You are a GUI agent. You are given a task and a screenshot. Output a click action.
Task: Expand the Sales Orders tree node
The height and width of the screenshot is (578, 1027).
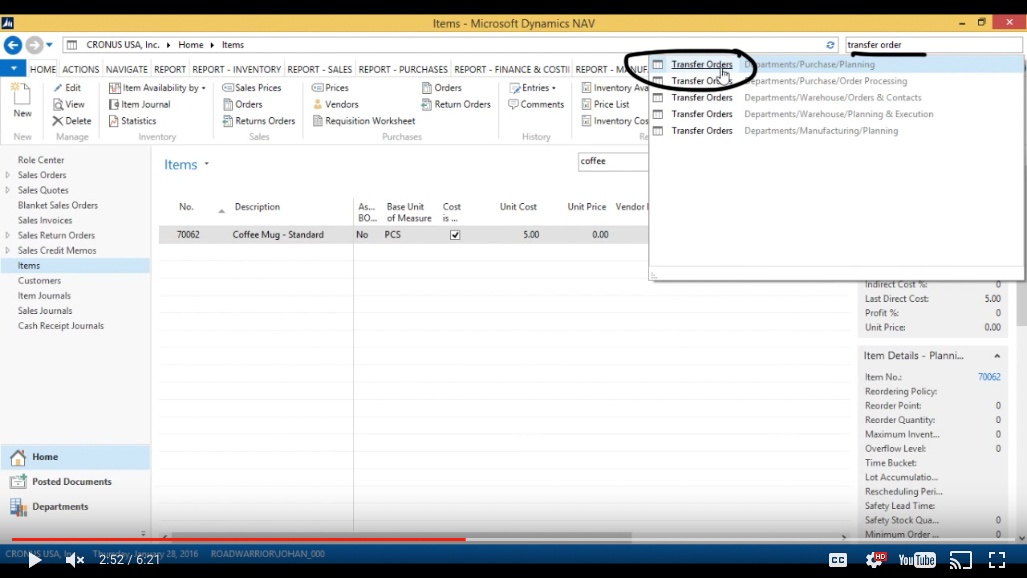coord(7,175)
